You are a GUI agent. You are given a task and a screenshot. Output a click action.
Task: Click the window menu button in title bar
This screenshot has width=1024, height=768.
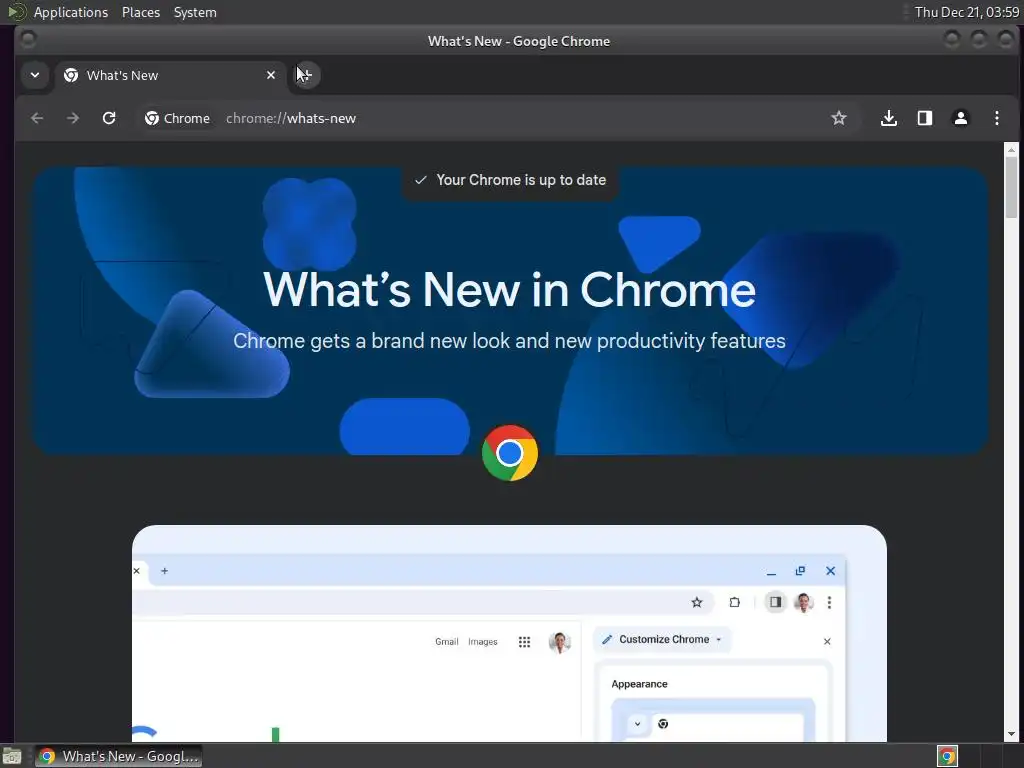[28, 40]
